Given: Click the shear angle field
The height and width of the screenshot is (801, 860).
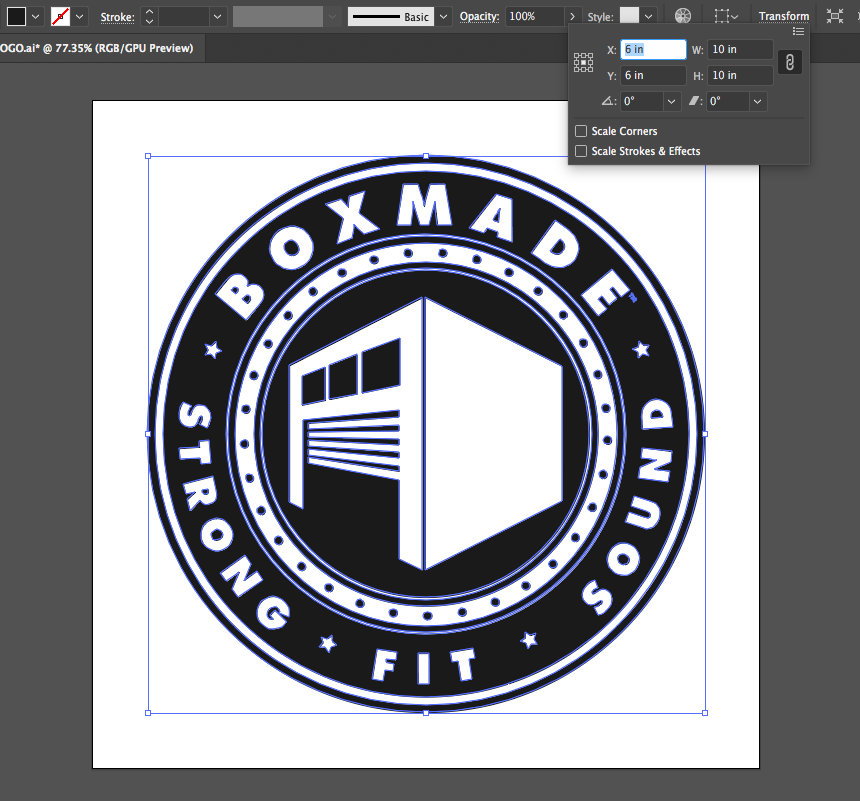Looking at the screenshot, I should pos(728,101).
